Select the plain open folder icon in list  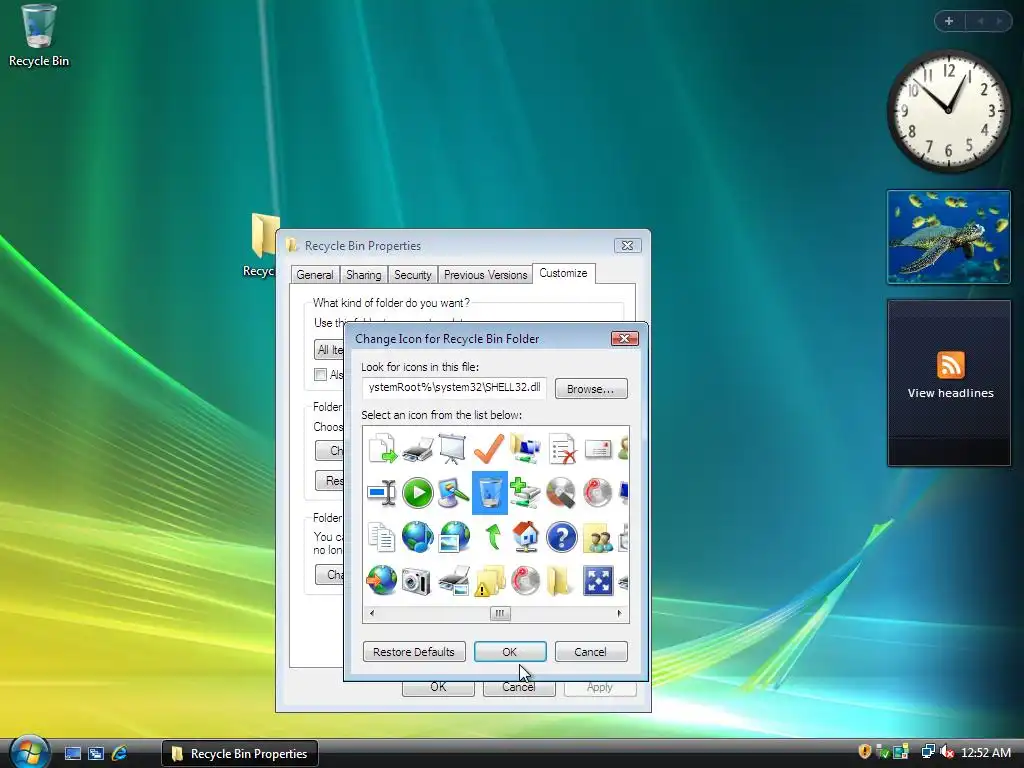click(558, 581)
